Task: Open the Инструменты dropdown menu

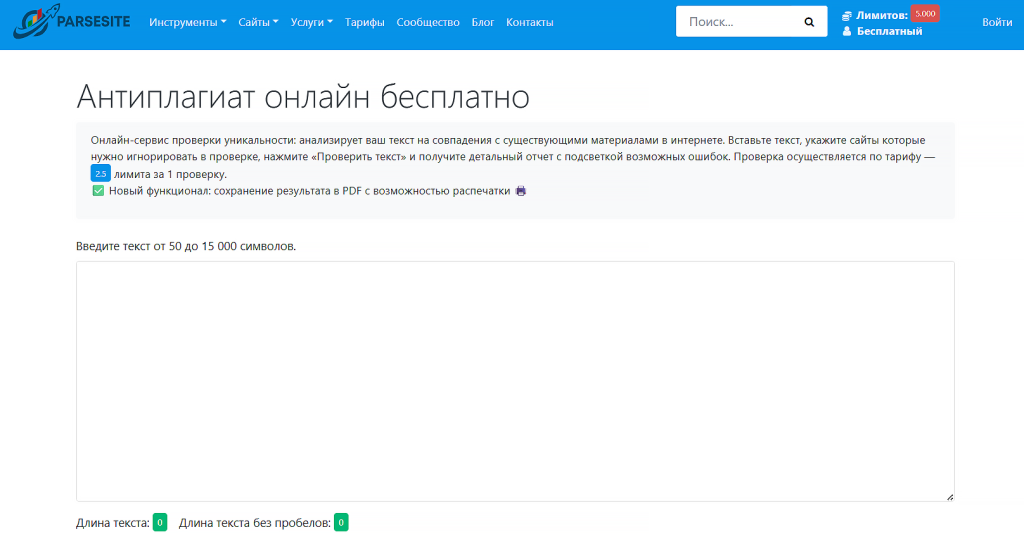Action: pos(187,22)
